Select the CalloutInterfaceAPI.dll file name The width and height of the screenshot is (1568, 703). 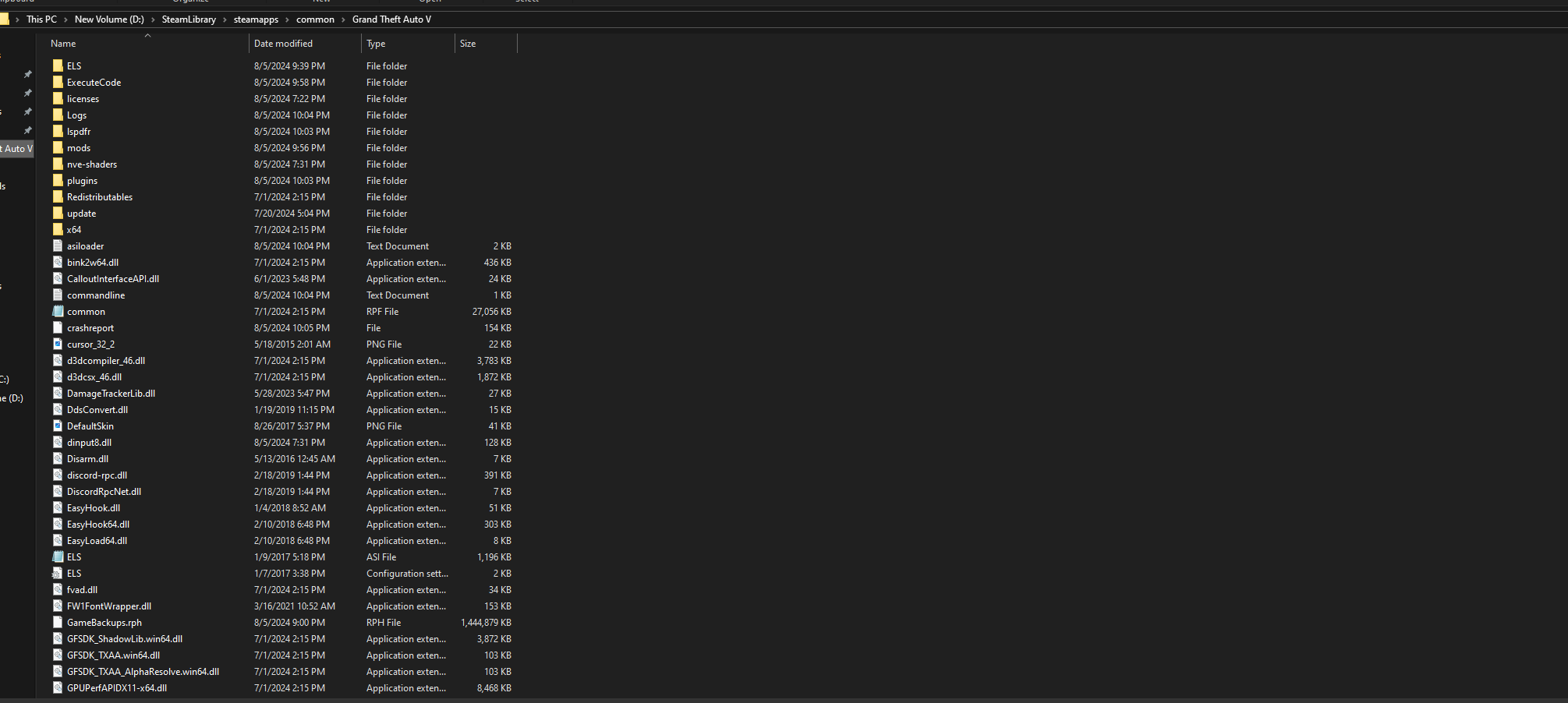click(113, 278)
